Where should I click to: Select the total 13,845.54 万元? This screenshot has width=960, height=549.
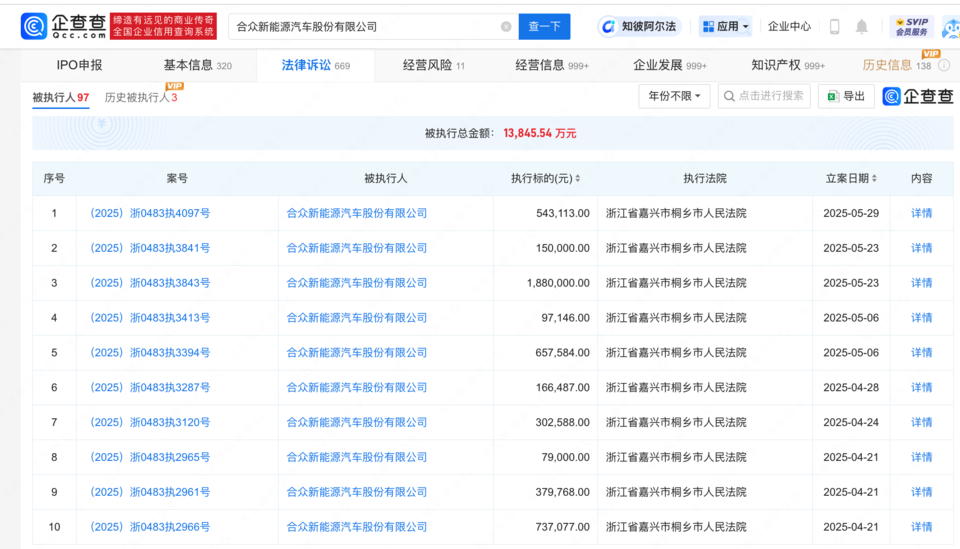tap(539, 133)
